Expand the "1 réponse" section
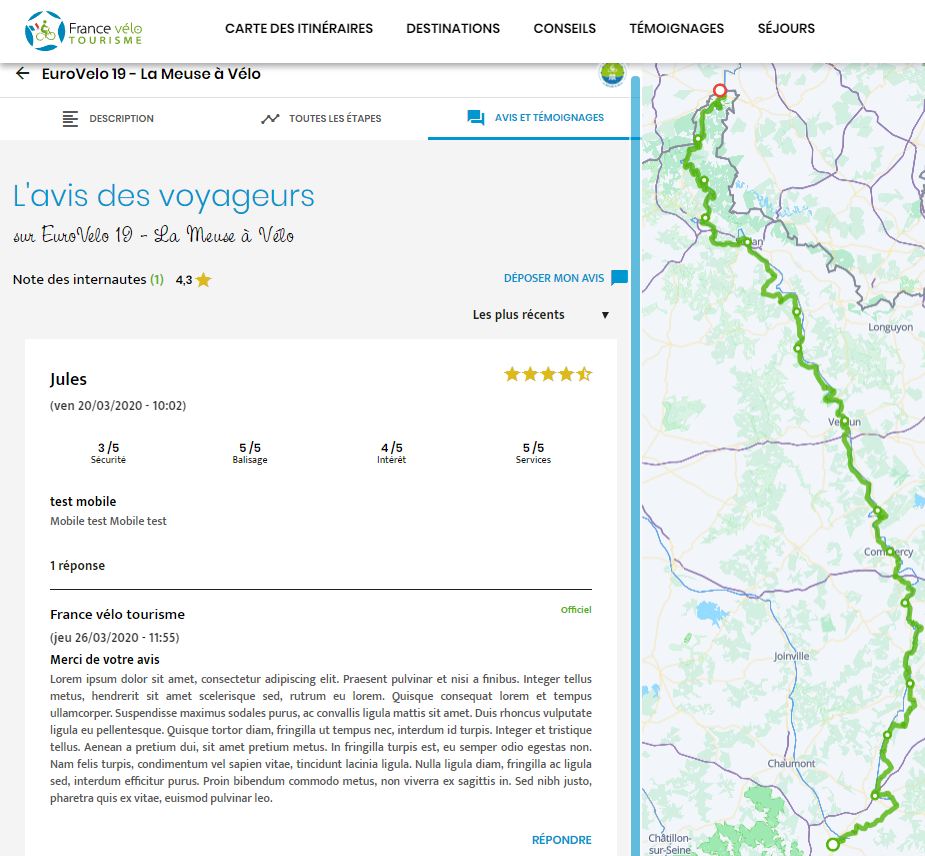 tap(78, 566)
